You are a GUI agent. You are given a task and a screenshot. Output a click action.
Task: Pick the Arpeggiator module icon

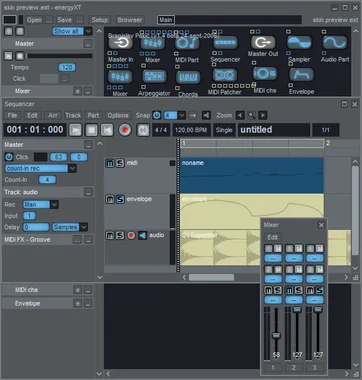point(154,77)
